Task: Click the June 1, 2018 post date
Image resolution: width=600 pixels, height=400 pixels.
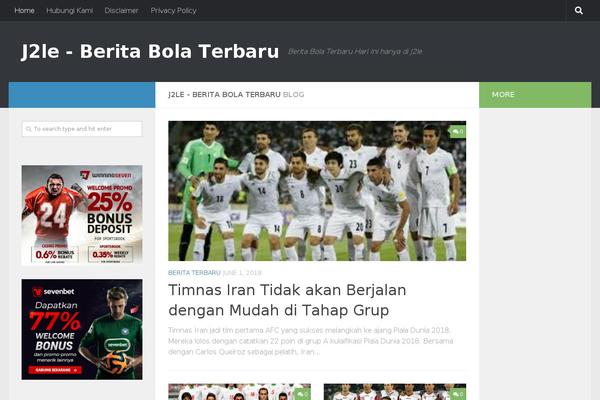Action: pos(242,273)
